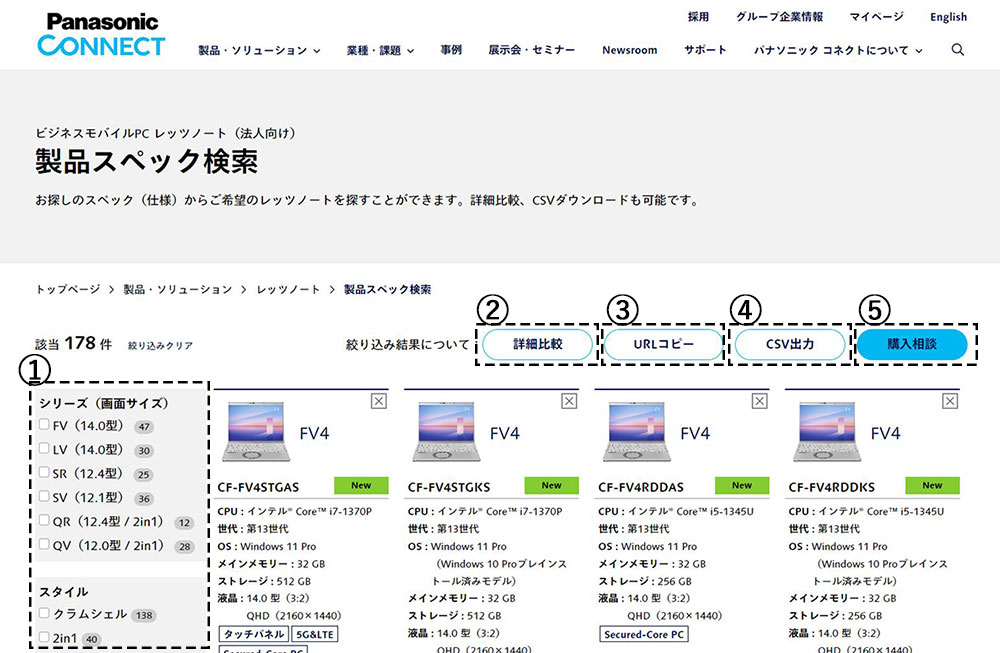Image resolution: width=1000 pixels, height=653 pixels.
Task: Go to the サポート menu item
Action: (x=705, y=49)
